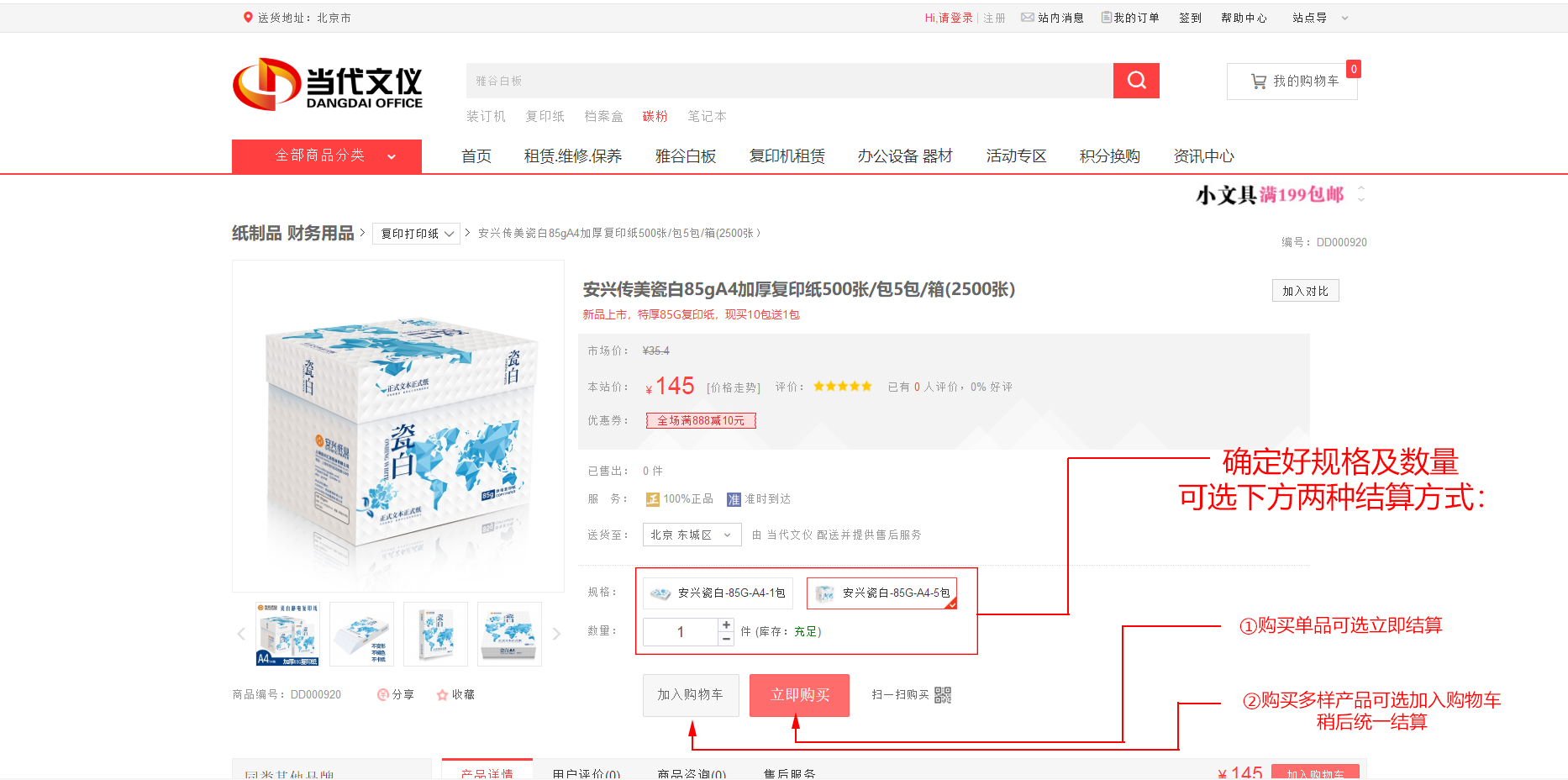Open the 站内消息 envelope icon
The width and height of the screenshot is (1568, 780).
[x=1027, y=17]
